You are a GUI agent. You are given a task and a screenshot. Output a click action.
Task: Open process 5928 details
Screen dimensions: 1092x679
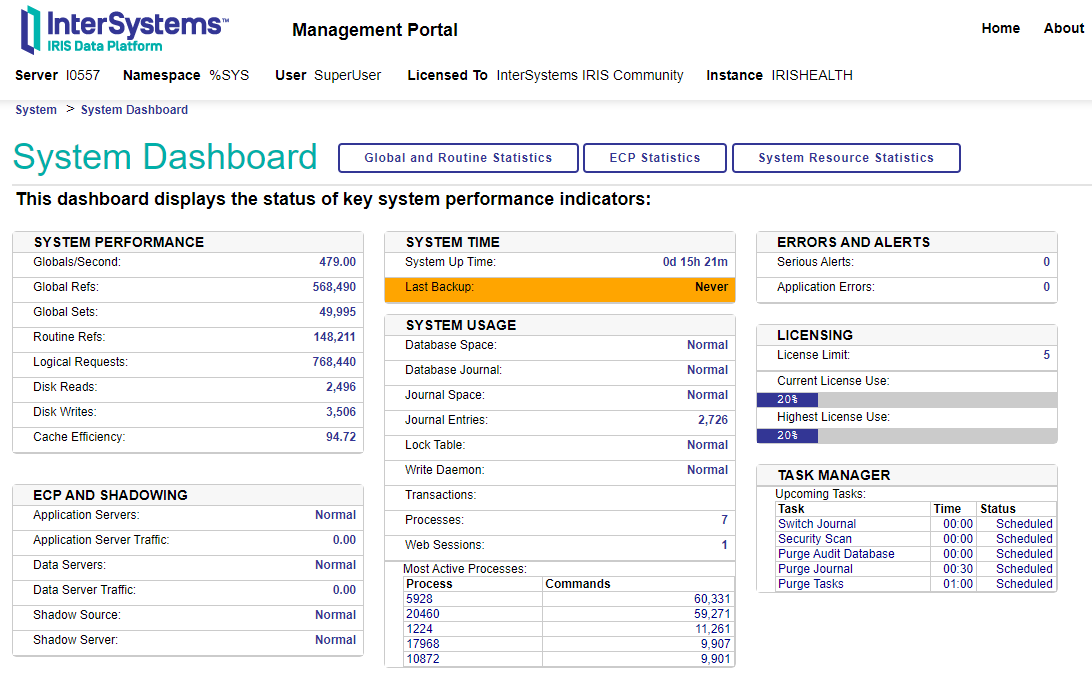[x=420, y=599]
